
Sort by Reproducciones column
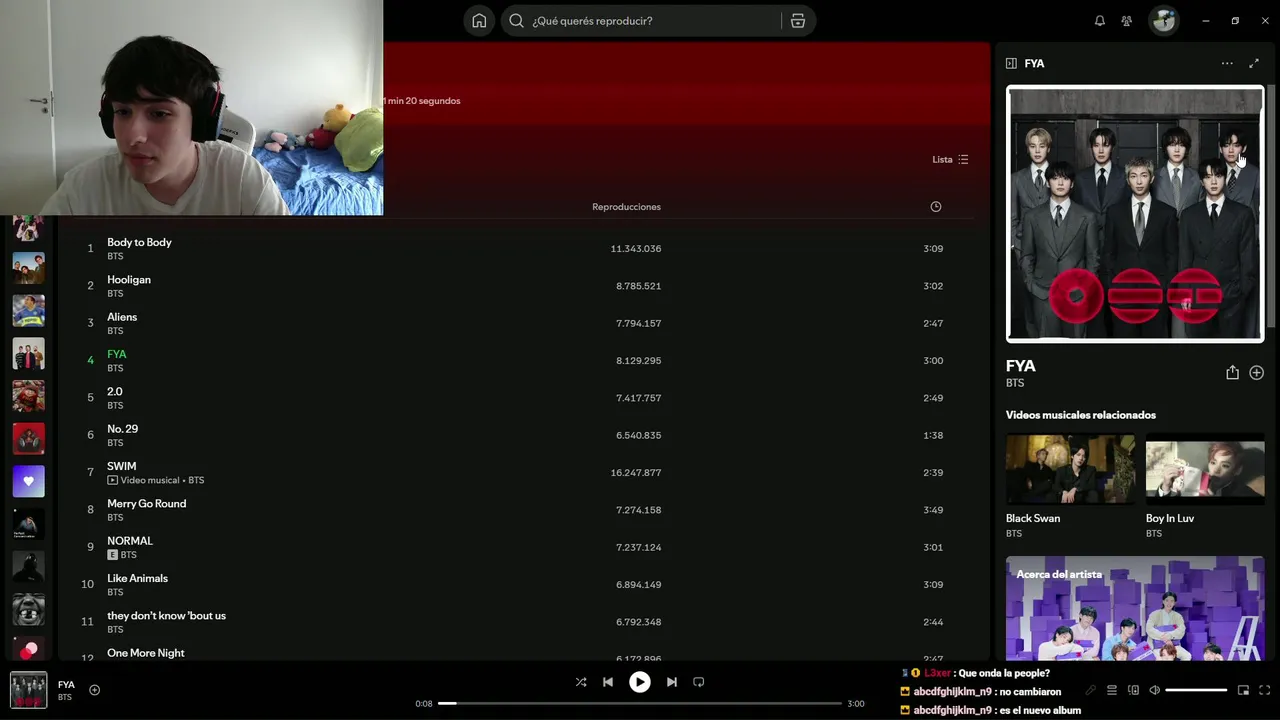626,207
